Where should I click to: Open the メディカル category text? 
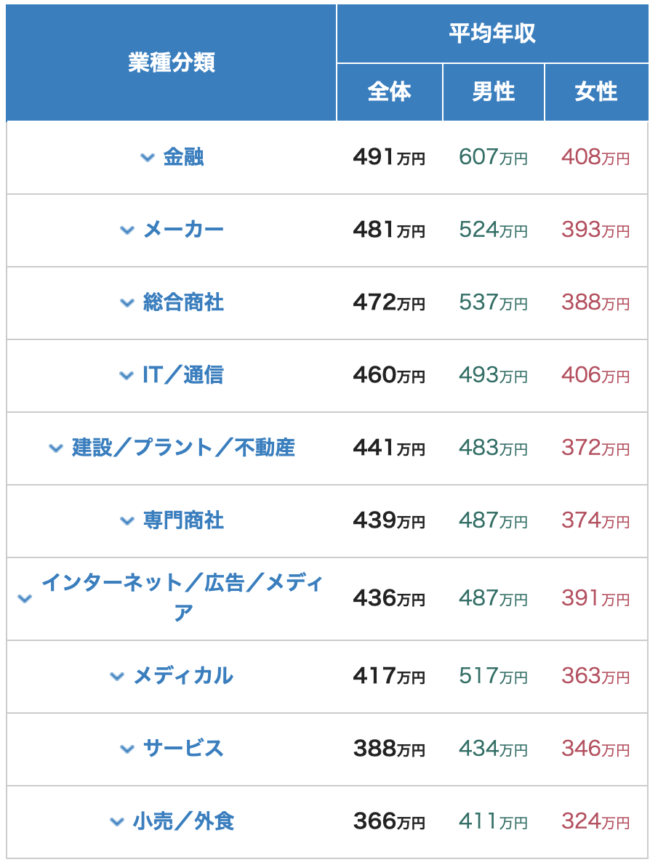pyautogui.click(x=183, y=676)
